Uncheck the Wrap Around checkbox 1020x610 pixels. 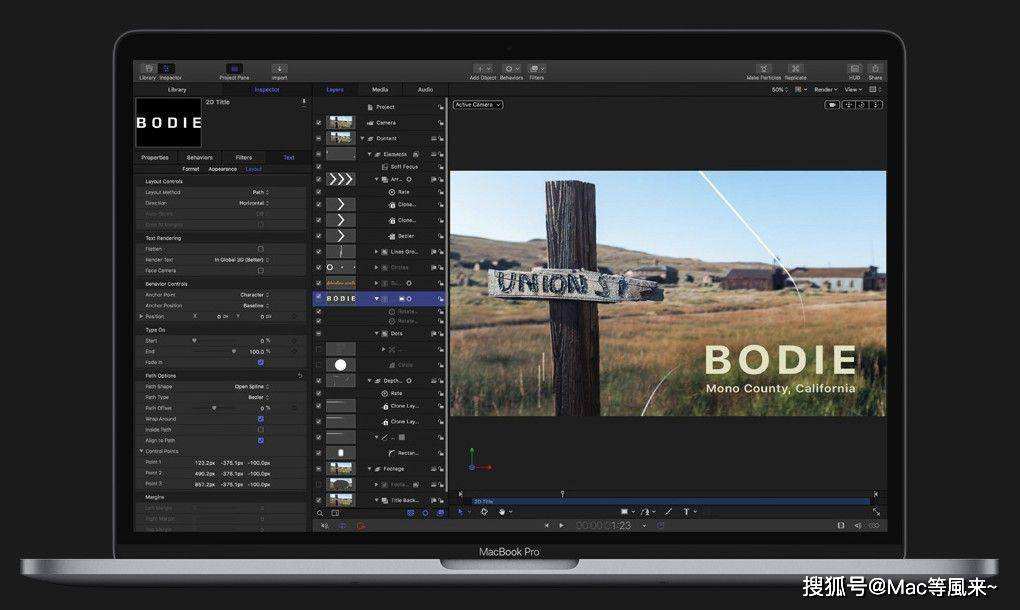pos(261,419)
